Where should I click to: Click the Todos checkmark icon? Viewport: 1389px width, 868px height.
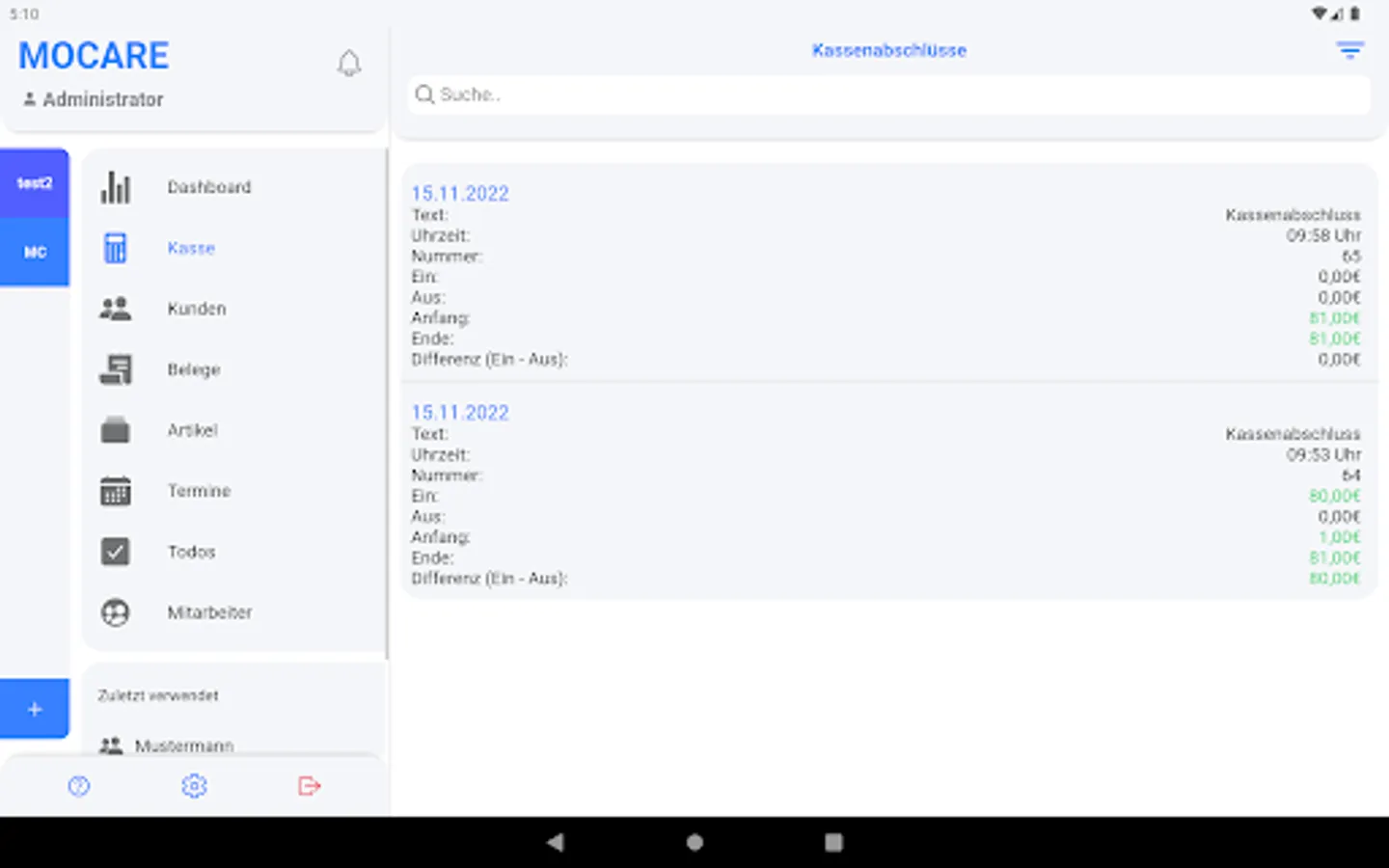(116, 552)
